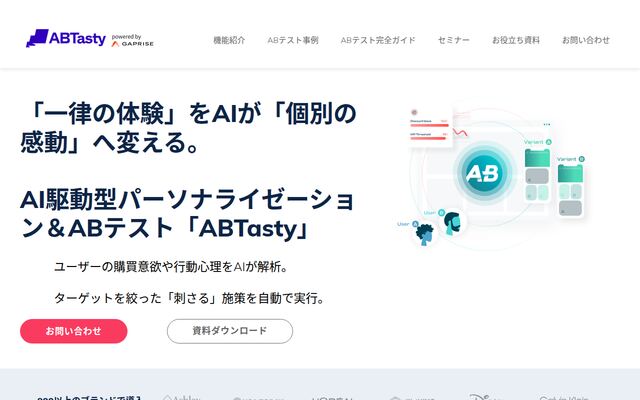This screenshot has width=640, height=400.
Task: Open the 機能紹介 menu item
Action: [229, 40]
